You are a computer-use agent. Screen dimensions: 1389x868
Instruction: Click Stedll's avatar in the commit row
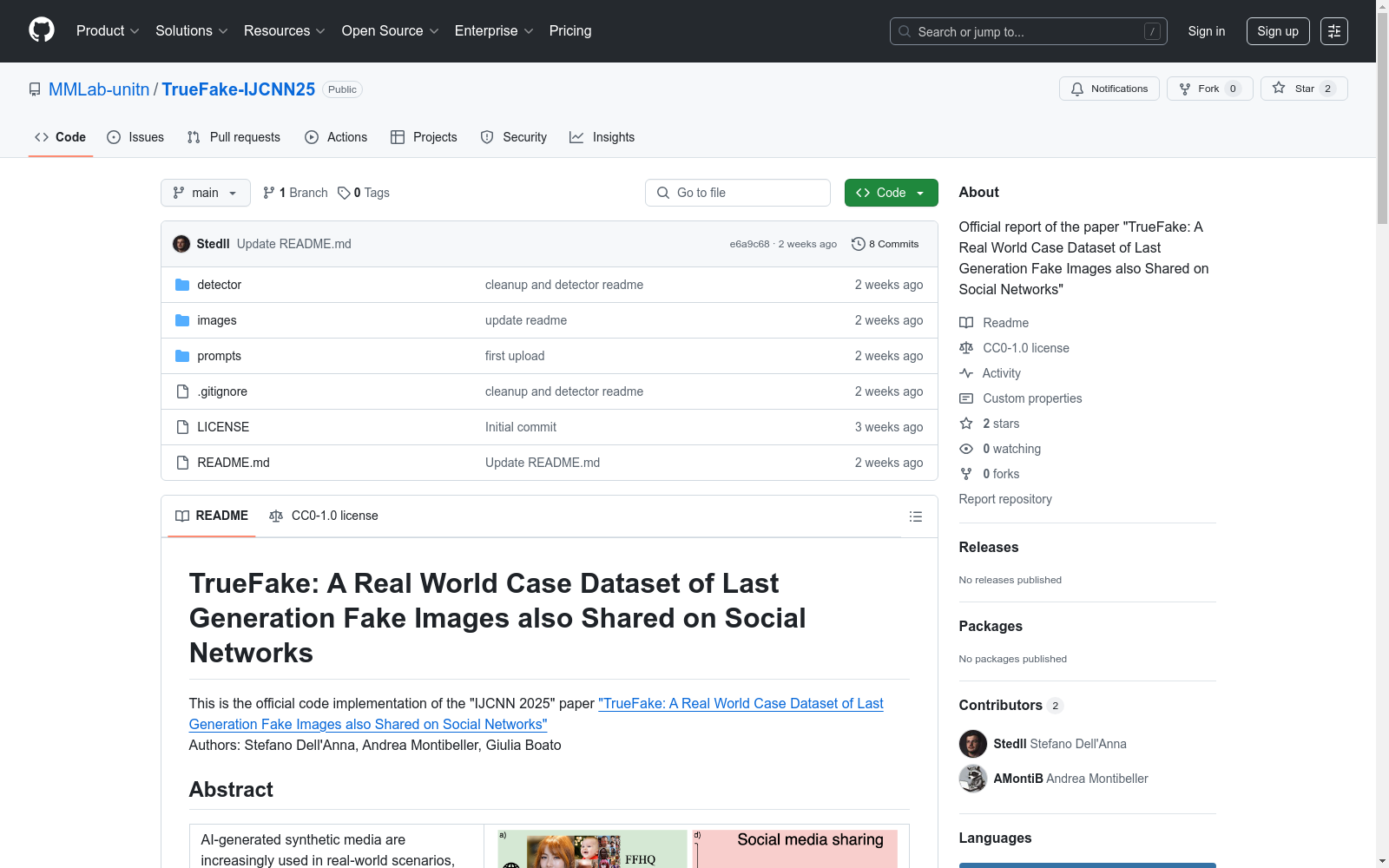click(181, 244)
